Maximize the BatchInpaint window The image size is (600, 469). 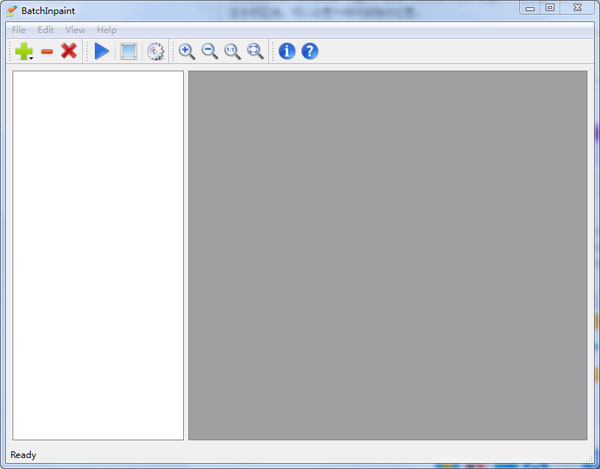[550, 8]
